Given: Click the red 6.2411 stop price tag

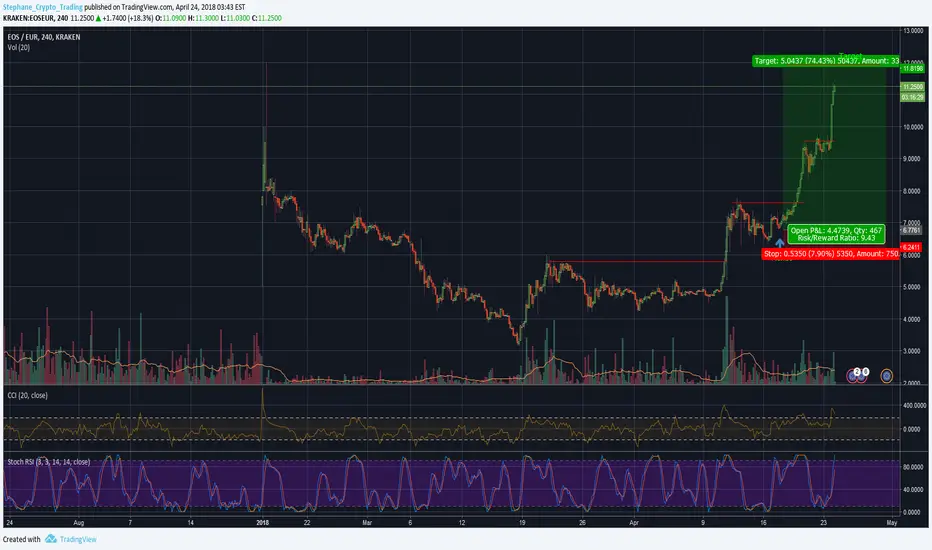Looking at the screenshot, I should (911, 247).
